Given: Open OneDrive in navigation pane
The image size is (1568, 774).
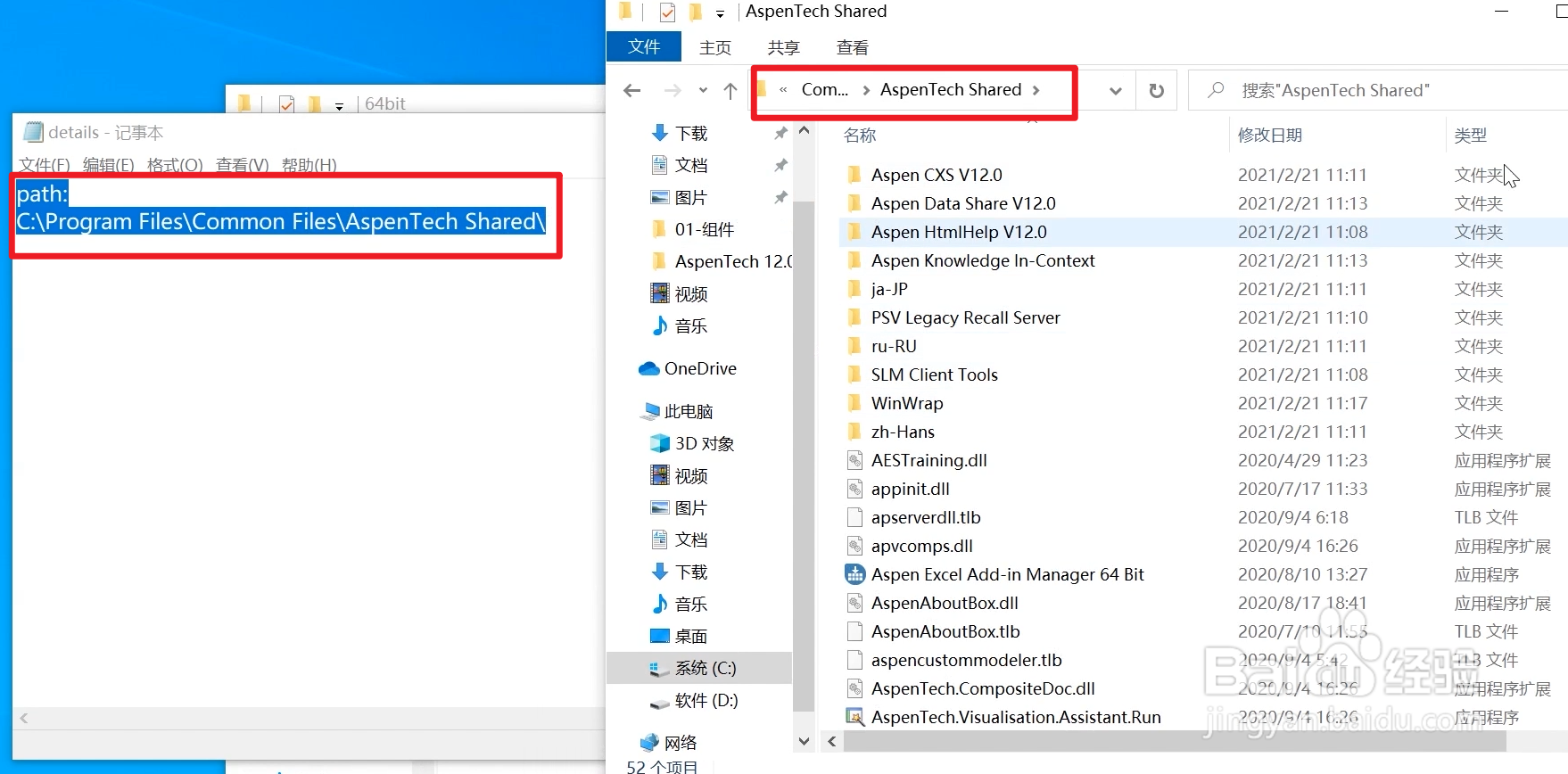Looking at the screenshot, I should [x=700, y=368].
